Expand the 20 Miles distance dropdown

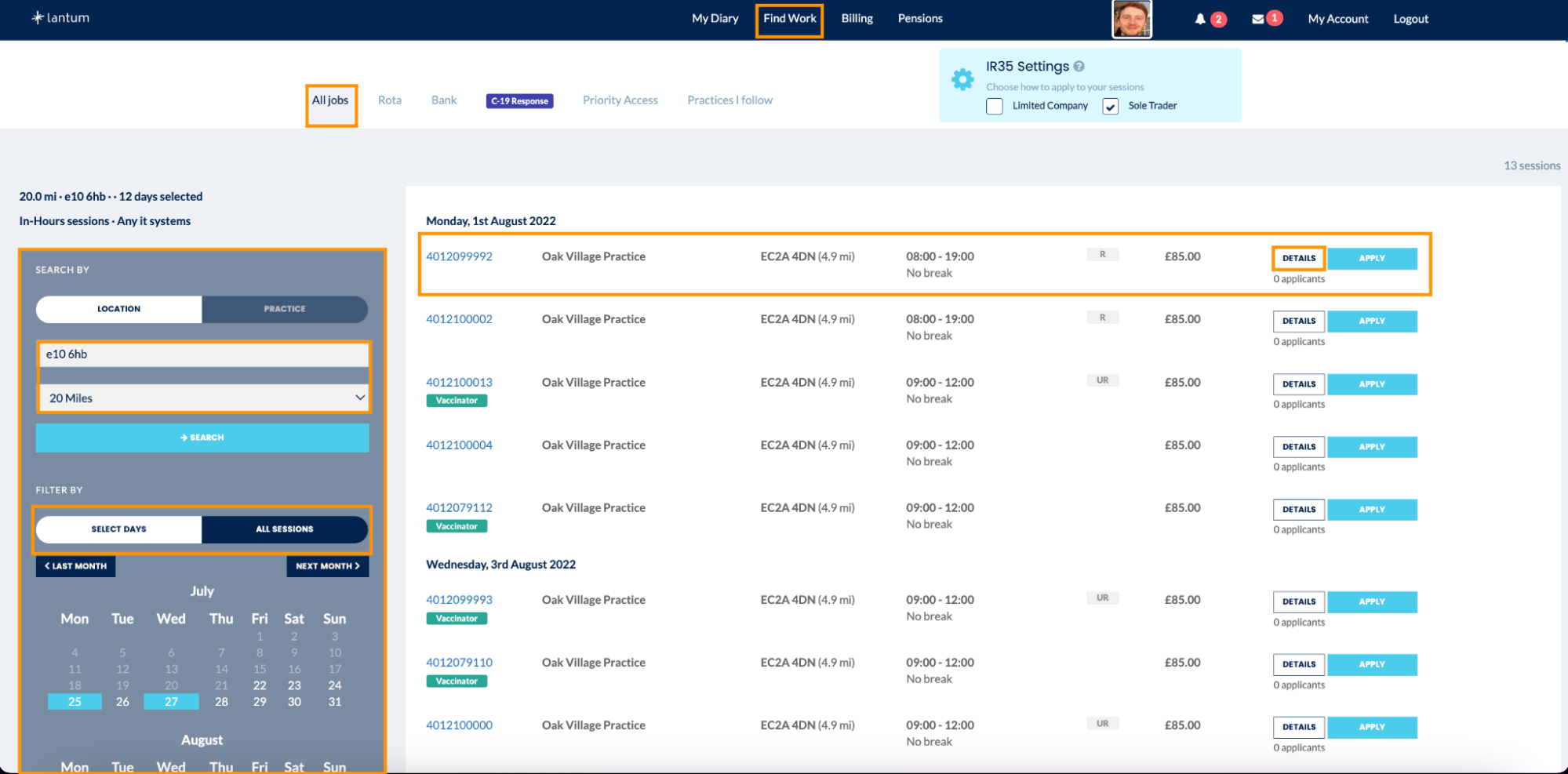[203, 398]
